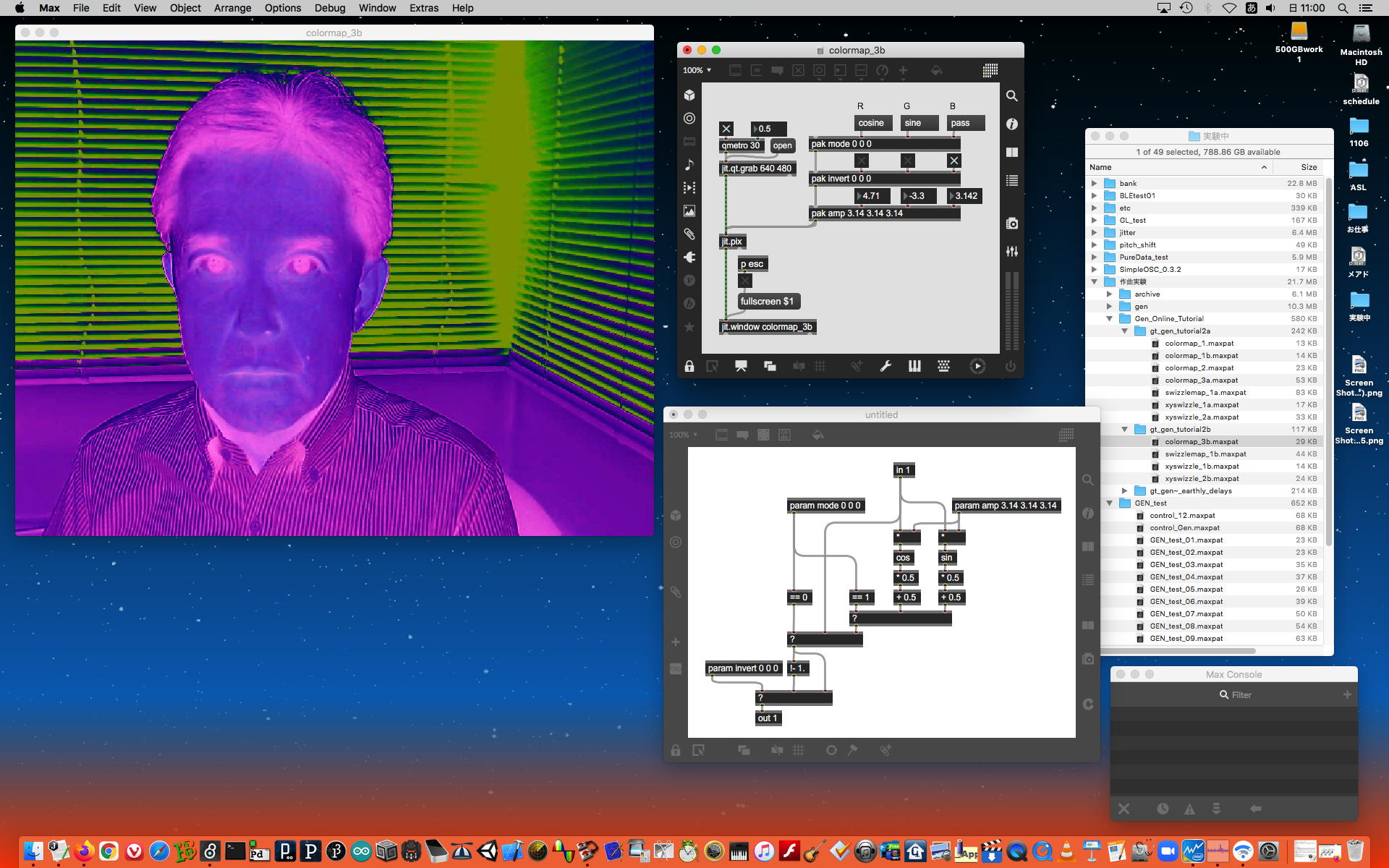Open the 100% zoom dropdown in colormap_3b
Image resolution: width=1389 pixels, height=868 pixels.
pos(697,70)
